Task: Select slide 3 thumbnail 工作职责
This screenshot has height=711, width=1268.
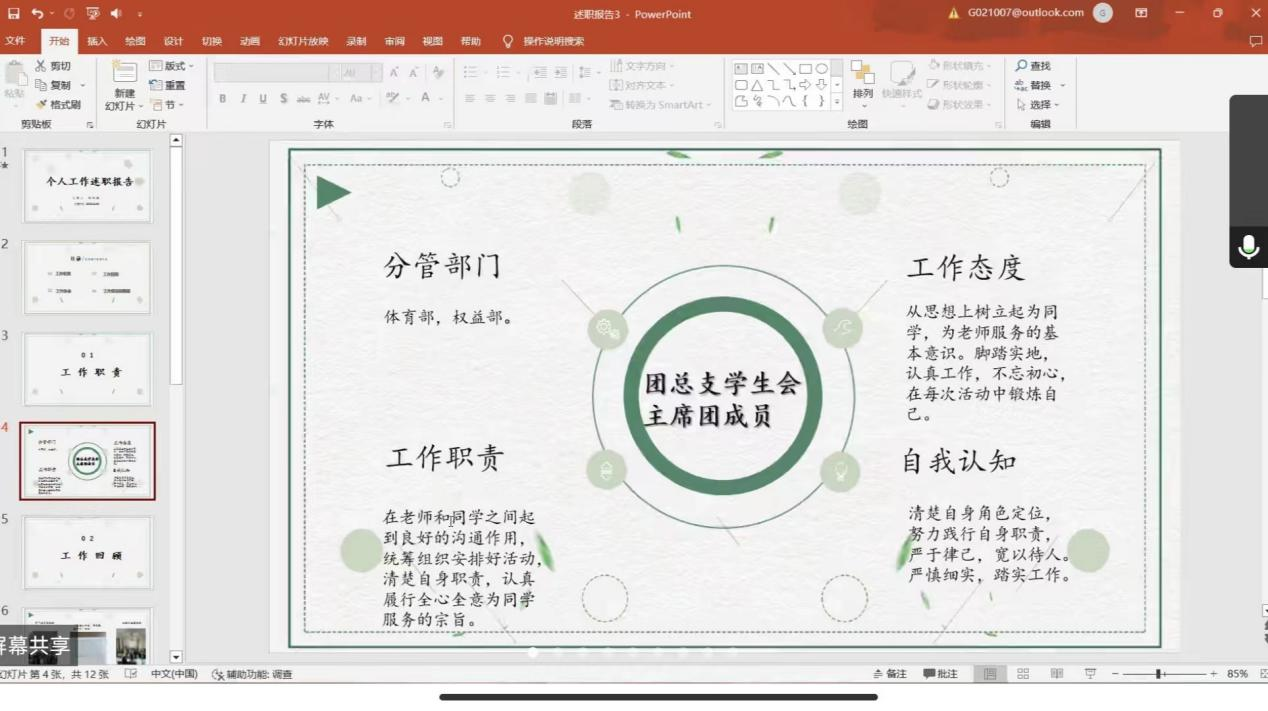Action: click(88, 369)
